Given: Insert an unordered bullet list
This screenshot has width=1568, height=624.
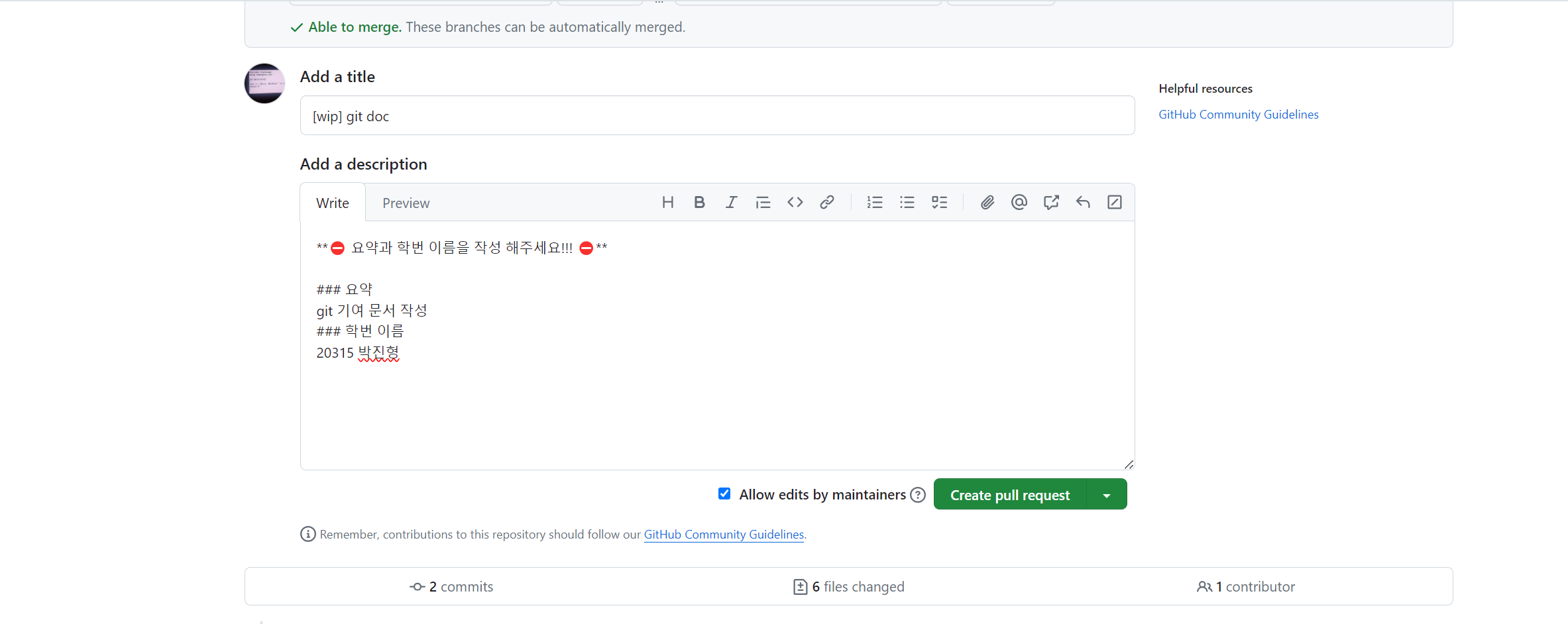Looking at the screenshot, I should pyautogui.click(x=907, y=203).
